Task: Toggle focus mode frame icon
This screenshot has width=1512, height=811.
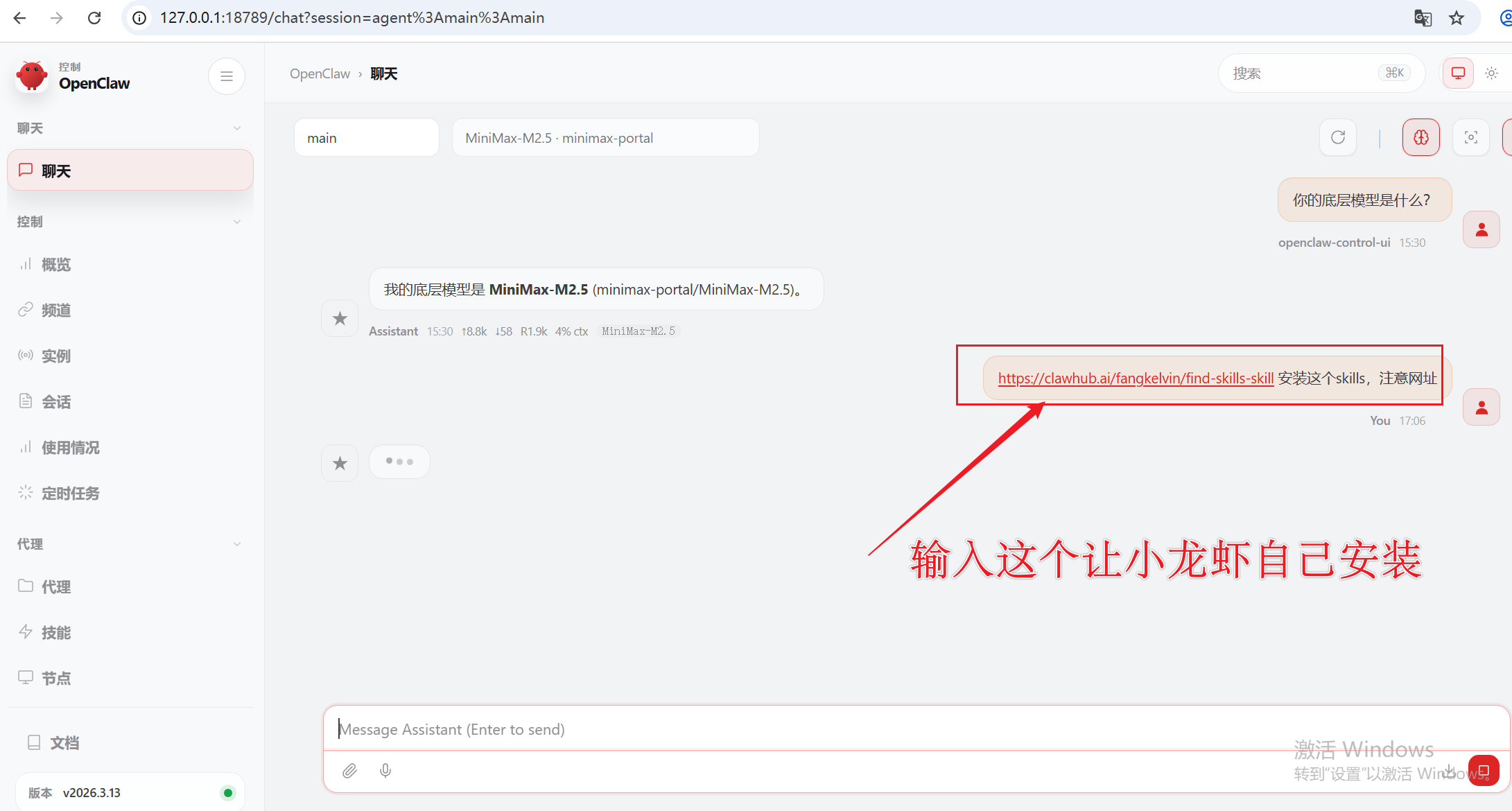Action: [x=1471, y=137]
